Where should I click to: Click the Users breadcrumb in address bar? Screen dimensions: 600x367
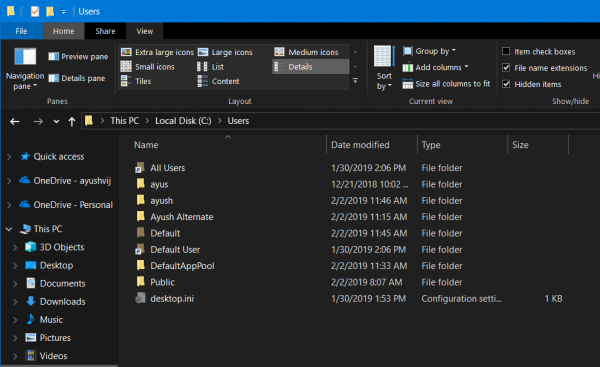(238, 121)
